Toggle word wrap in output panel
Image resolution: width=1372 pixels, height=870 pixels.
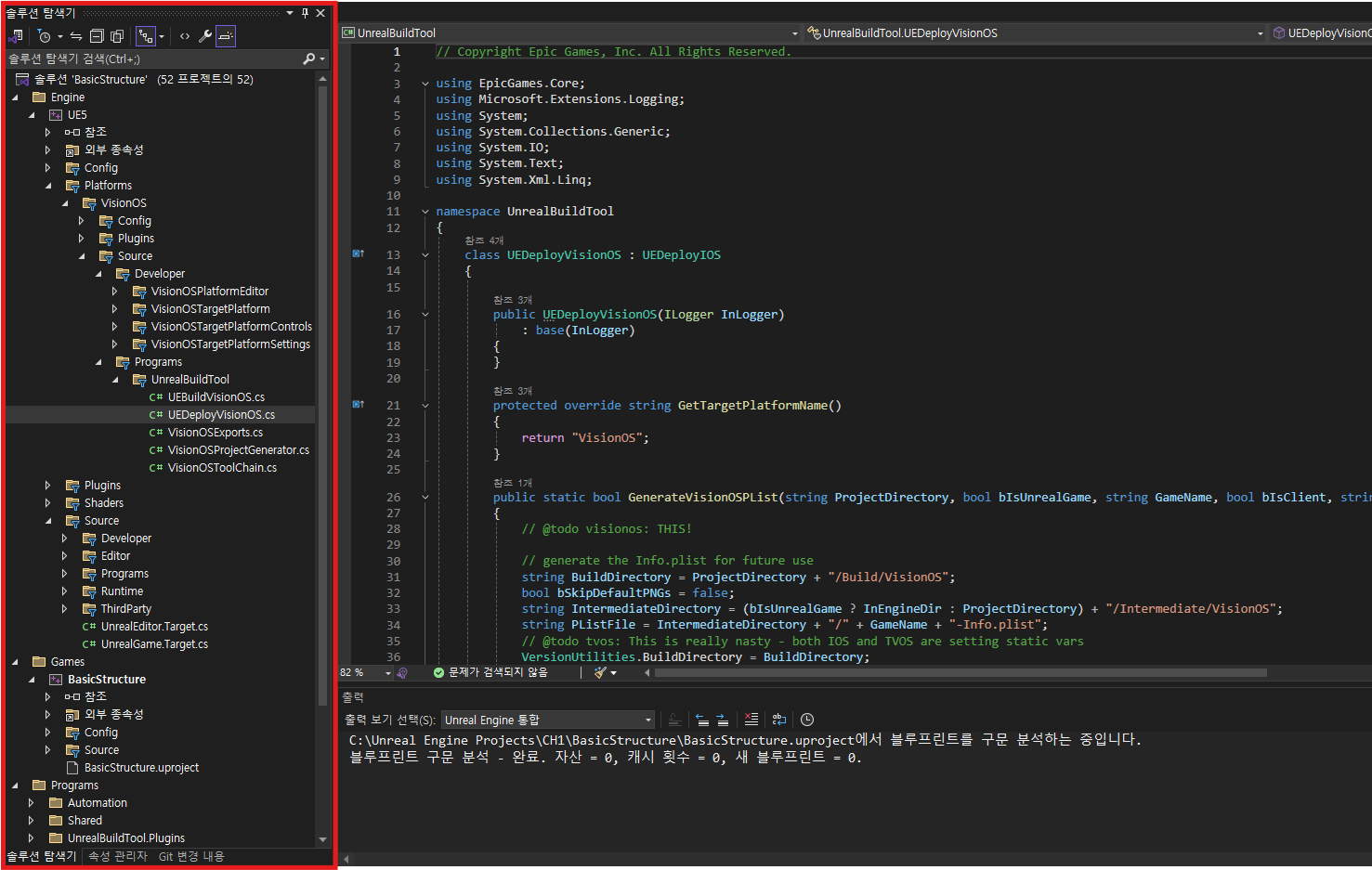(779, 720)
